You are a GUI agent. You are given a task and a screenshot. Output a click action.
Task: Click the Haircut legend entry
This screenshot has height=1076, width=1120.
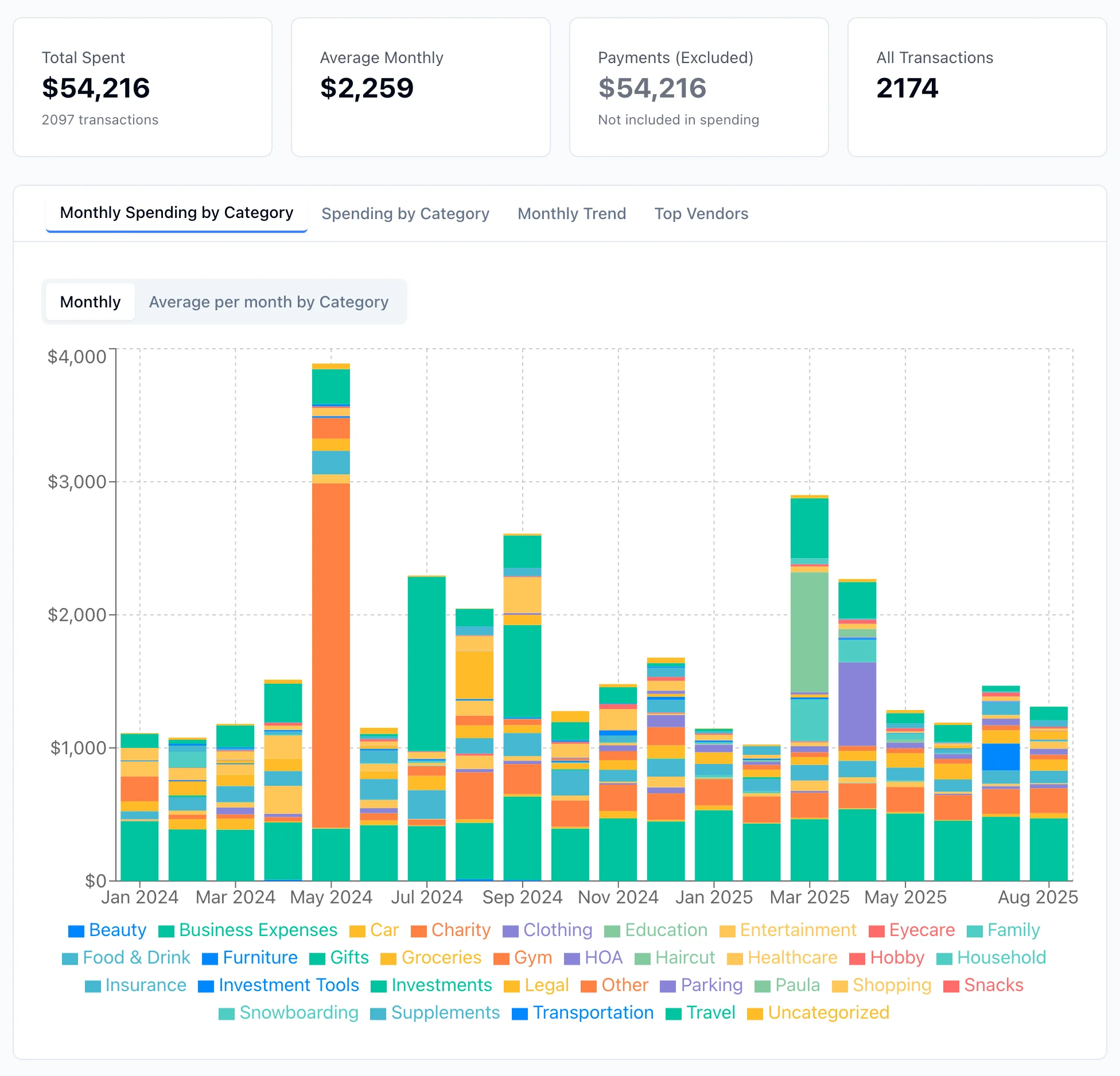[675, 957]
